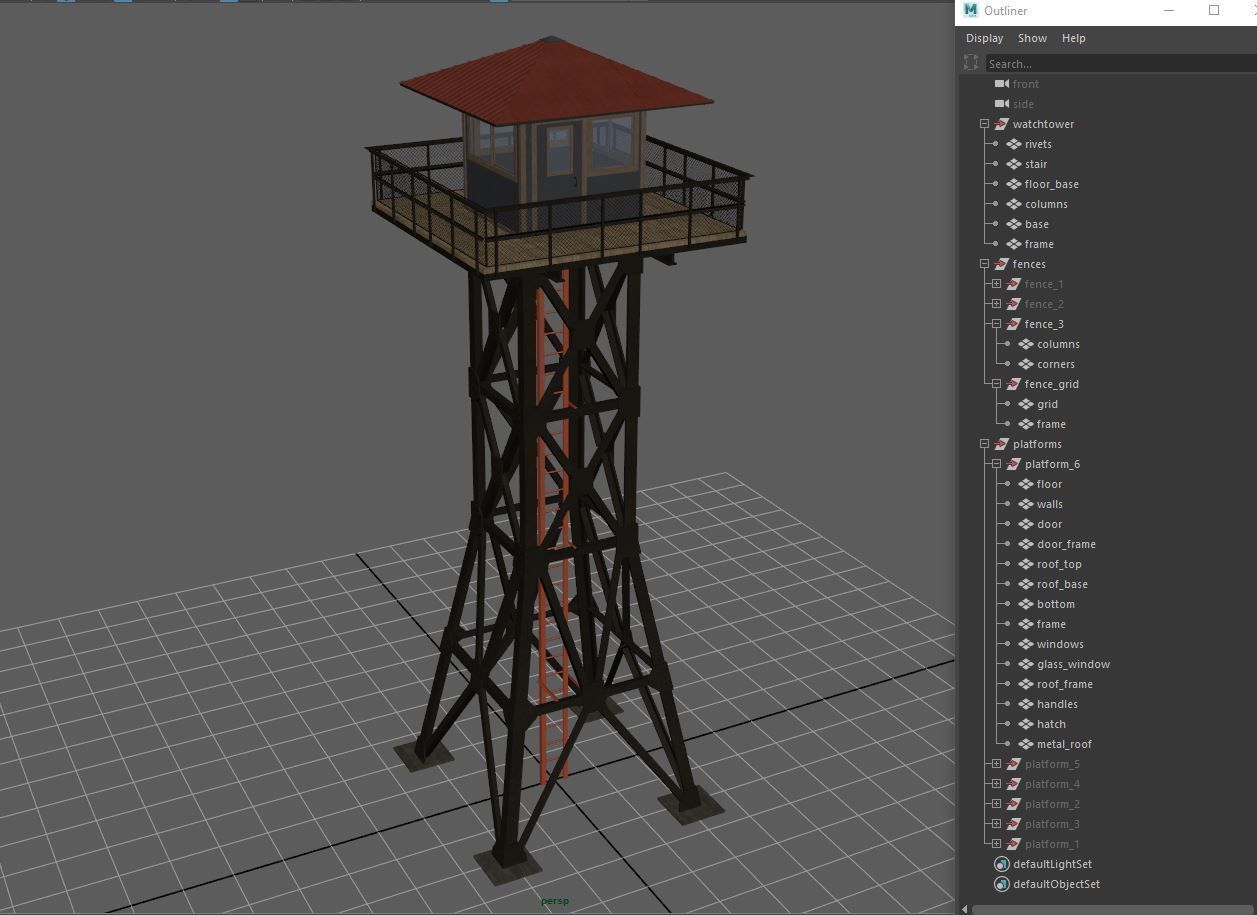The height and width of the screenshot is (915, 1257).
Task: Select frame under fence_grid
Action: click(x=1051, y=424)
